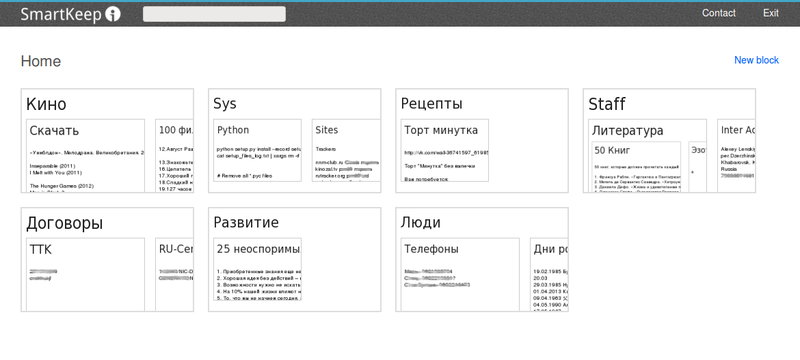
Task: Open the Staff block title
Action: (607, 104)
